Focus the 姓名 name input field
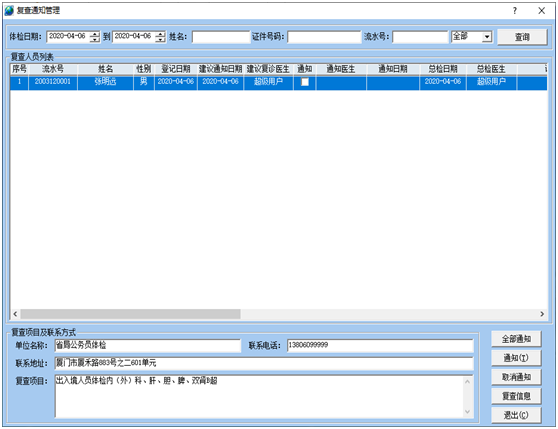 [x=221, y=37]
